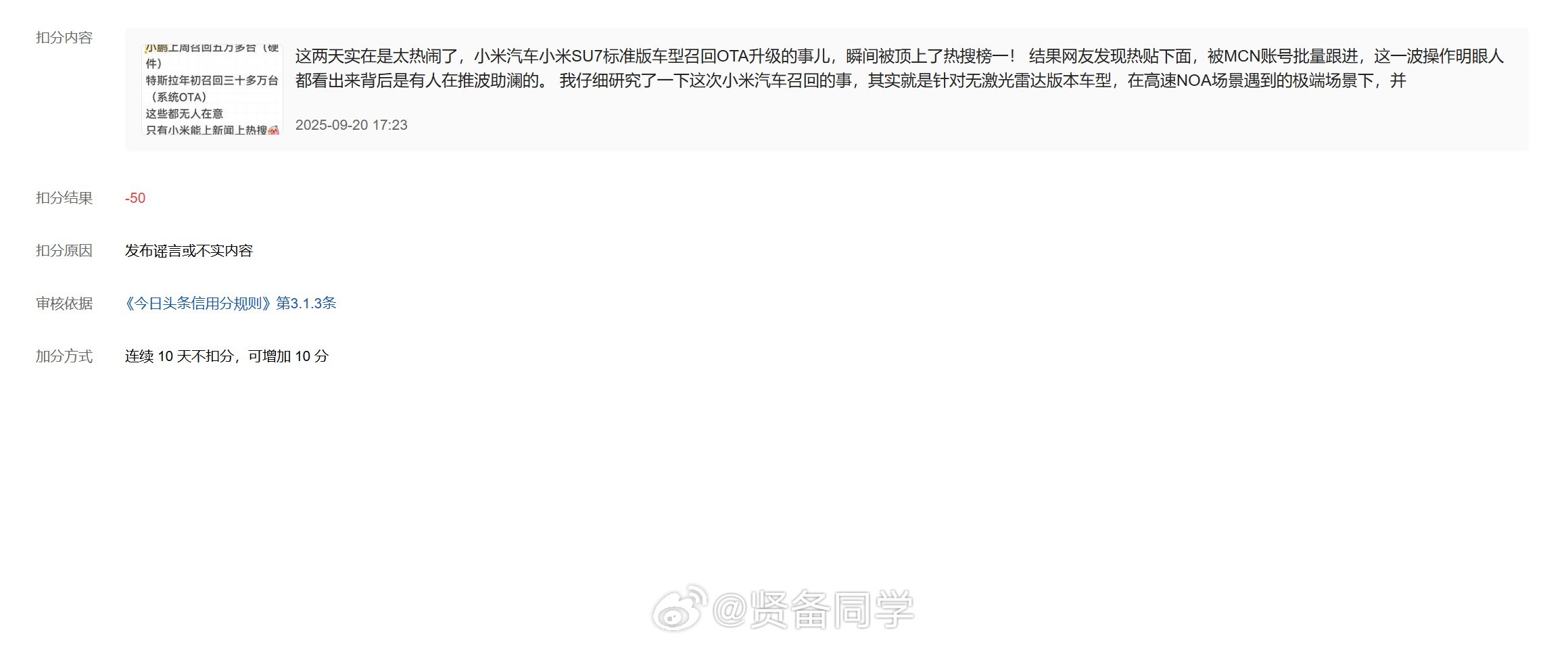Select the text 连续 10 天不扣分，可增加 10 分
The width and height of the screenshot is (1568, 647).
click(227, 356)
